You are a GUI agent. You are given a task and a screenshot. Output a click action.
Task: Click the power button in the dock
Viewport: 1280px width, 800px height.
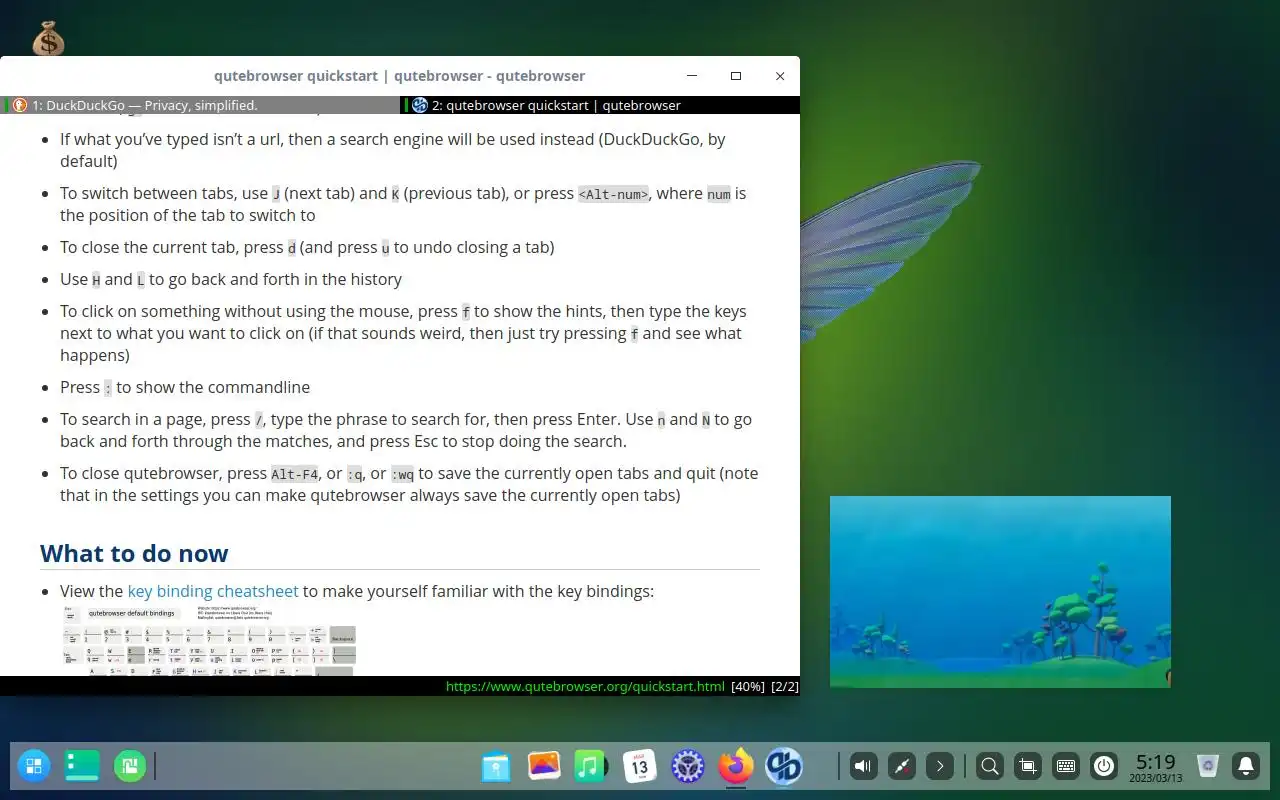(1104, 767)
